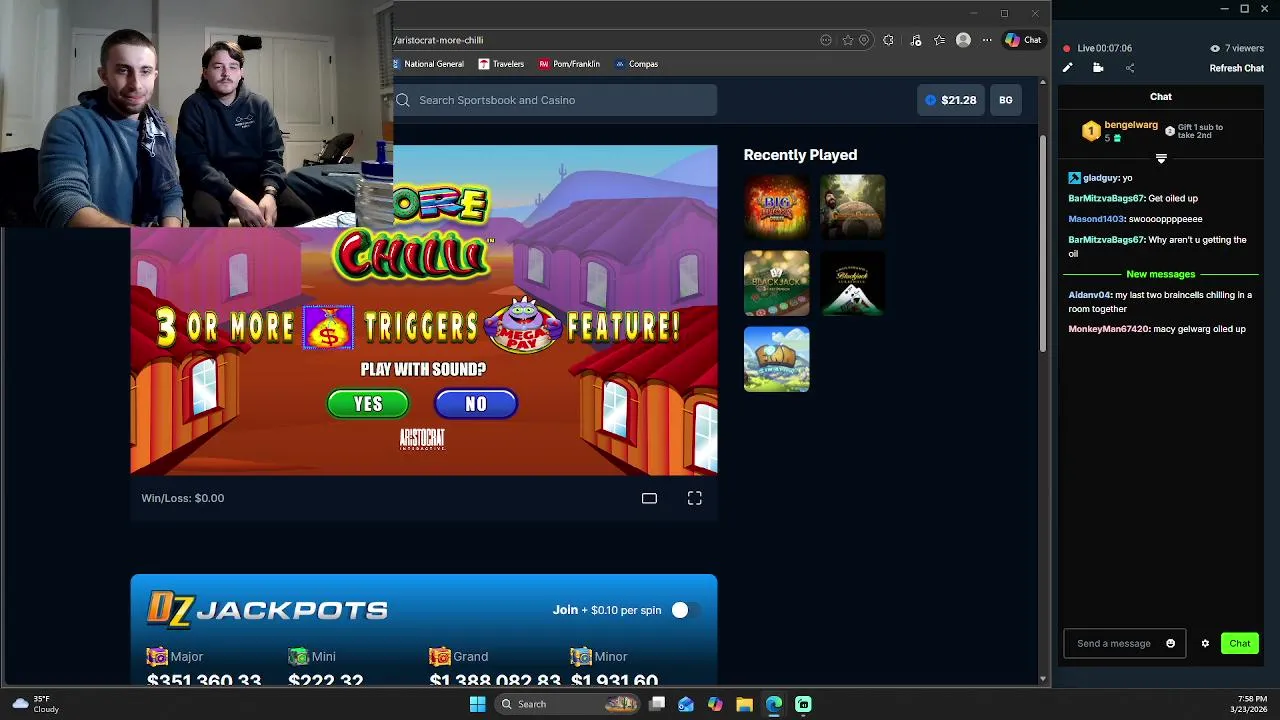Click Refresh Chat
This screenshot has width=1280, height=720.
(1237, 68)
